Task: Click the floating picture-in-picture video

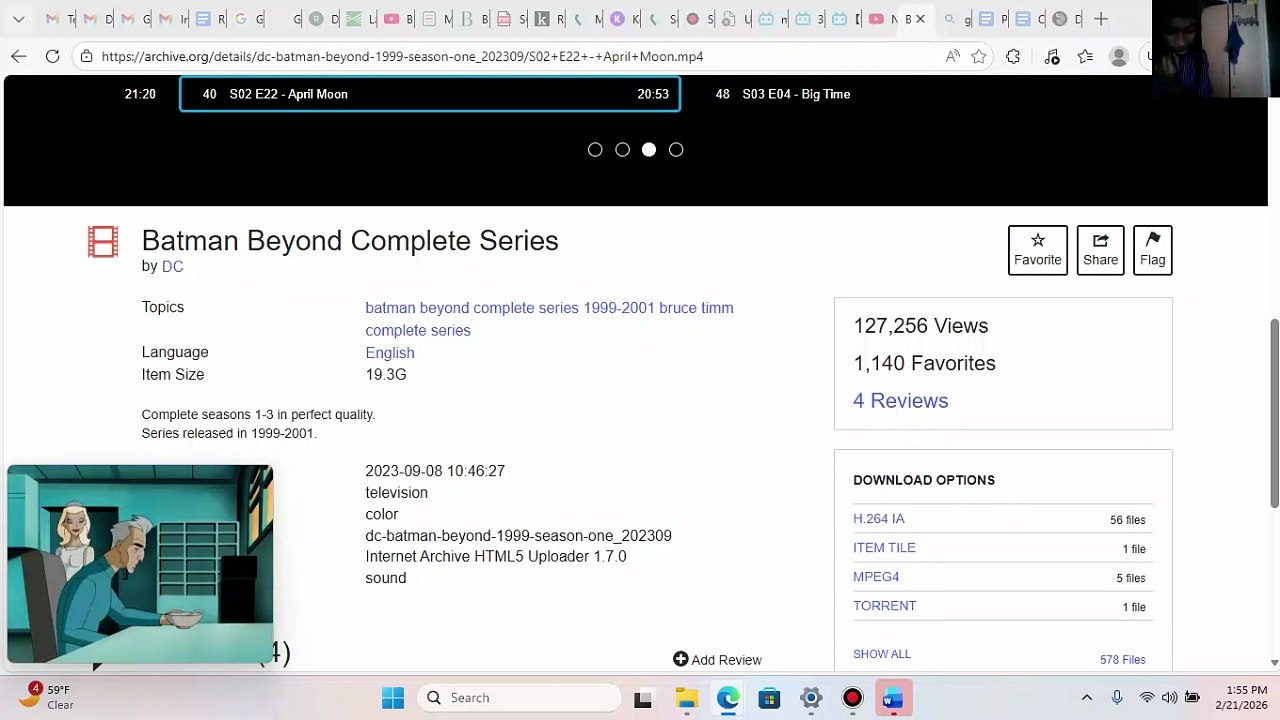Action: (x=140, y=564)
